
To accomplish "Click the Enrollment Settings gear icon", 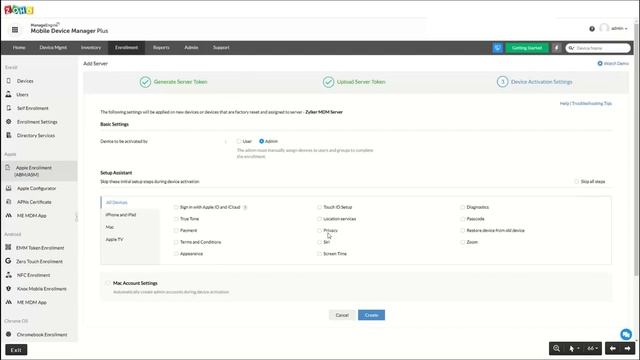I will tap(9, 122).
